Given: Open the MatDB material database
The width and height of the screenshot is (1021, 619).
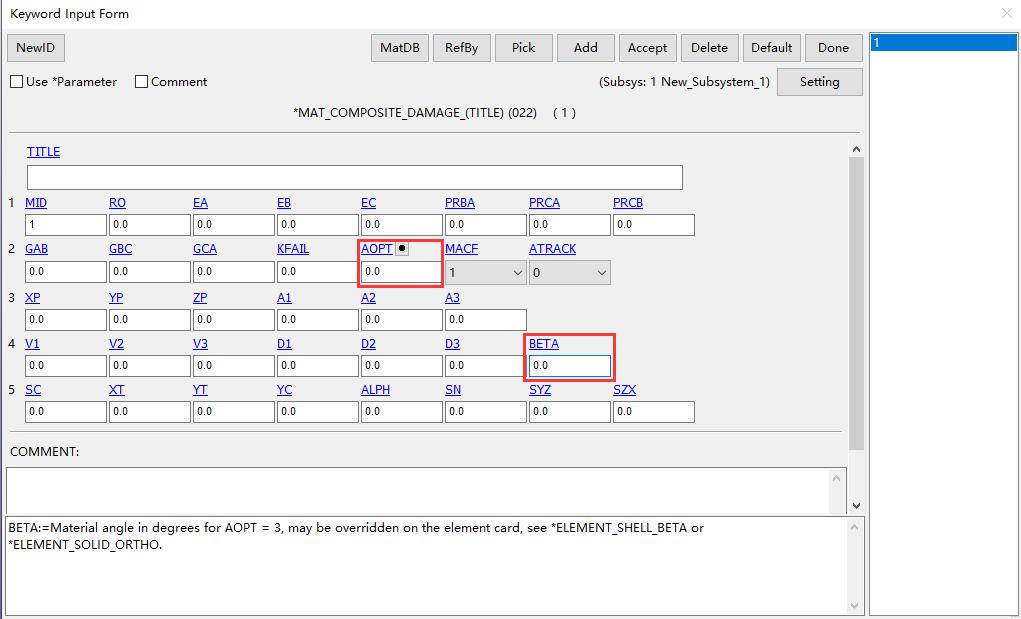Looking at the screenshot, I should [400, 48].
